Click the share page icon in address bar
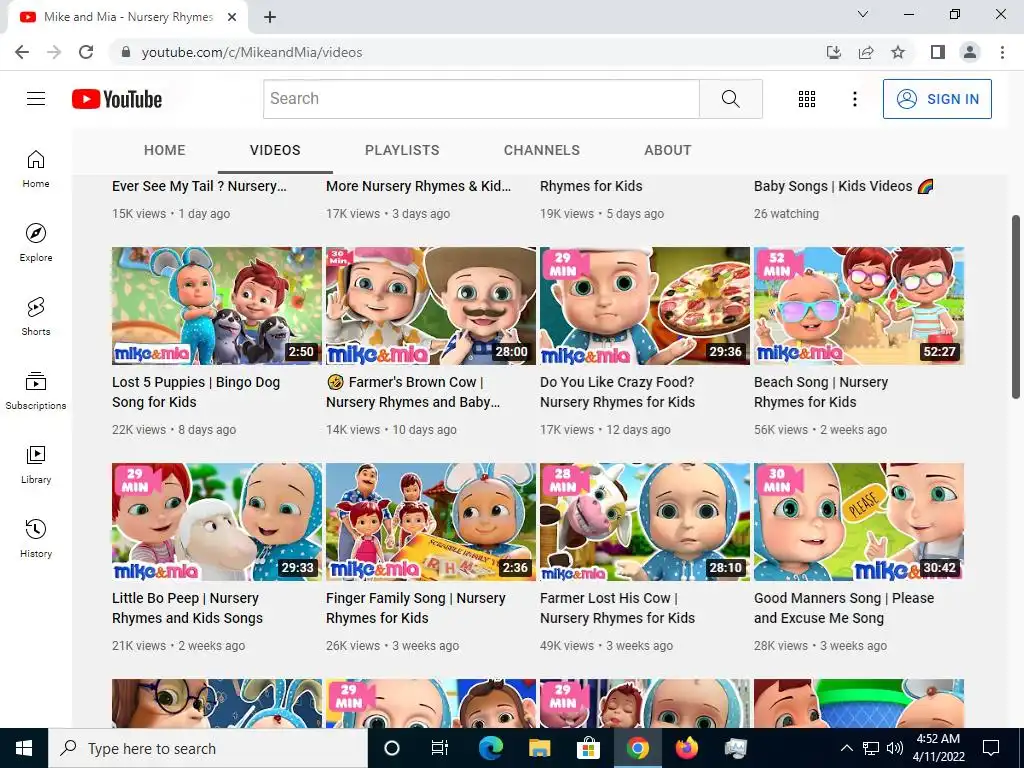Image resolution: width=1024 pixels, height=768 pixels. (866, 52)
